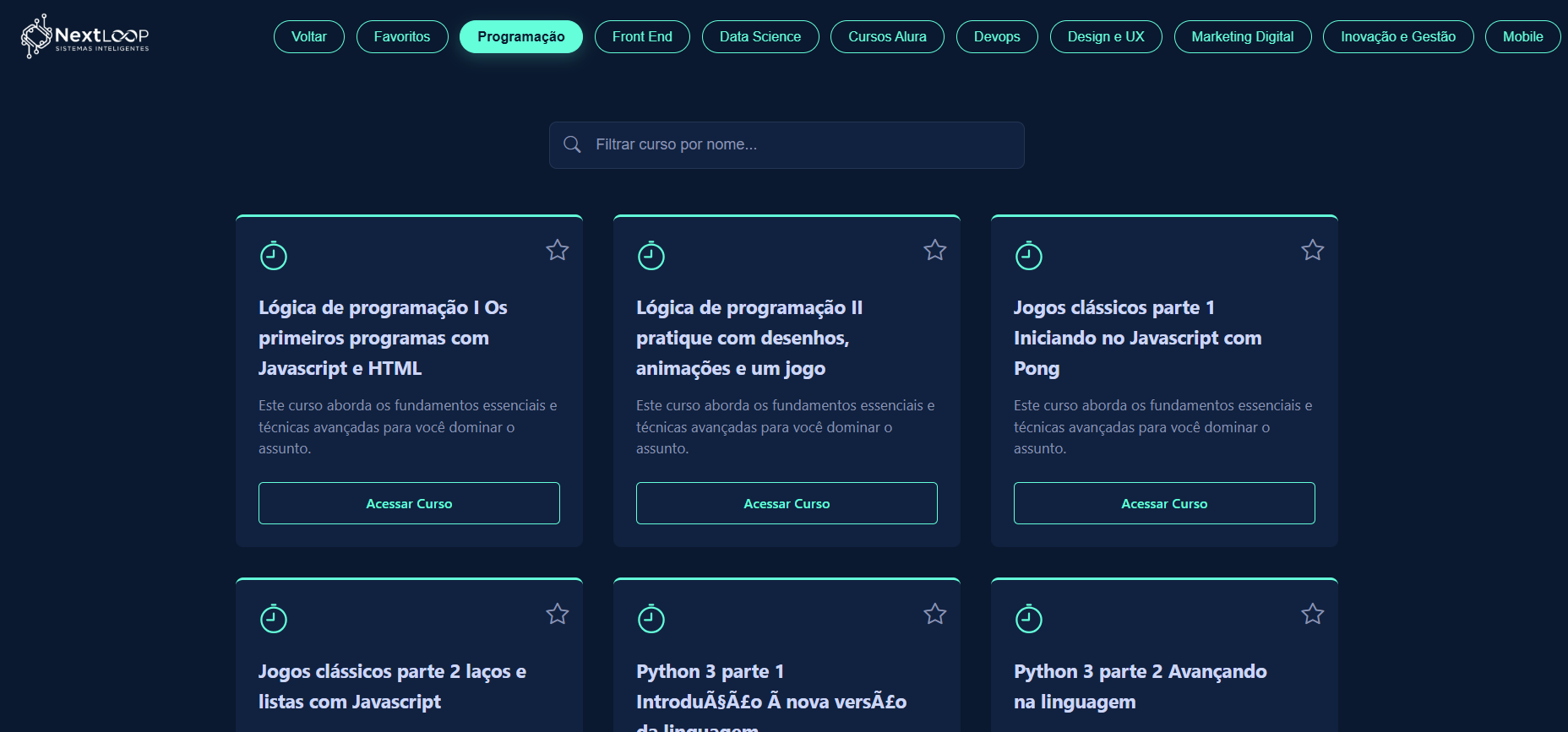The height and width of the screenshot is (732, 1568).
Task: Favorite the Lógica de programação I course star
Action: pyautogui.click(x=558, y=250)
